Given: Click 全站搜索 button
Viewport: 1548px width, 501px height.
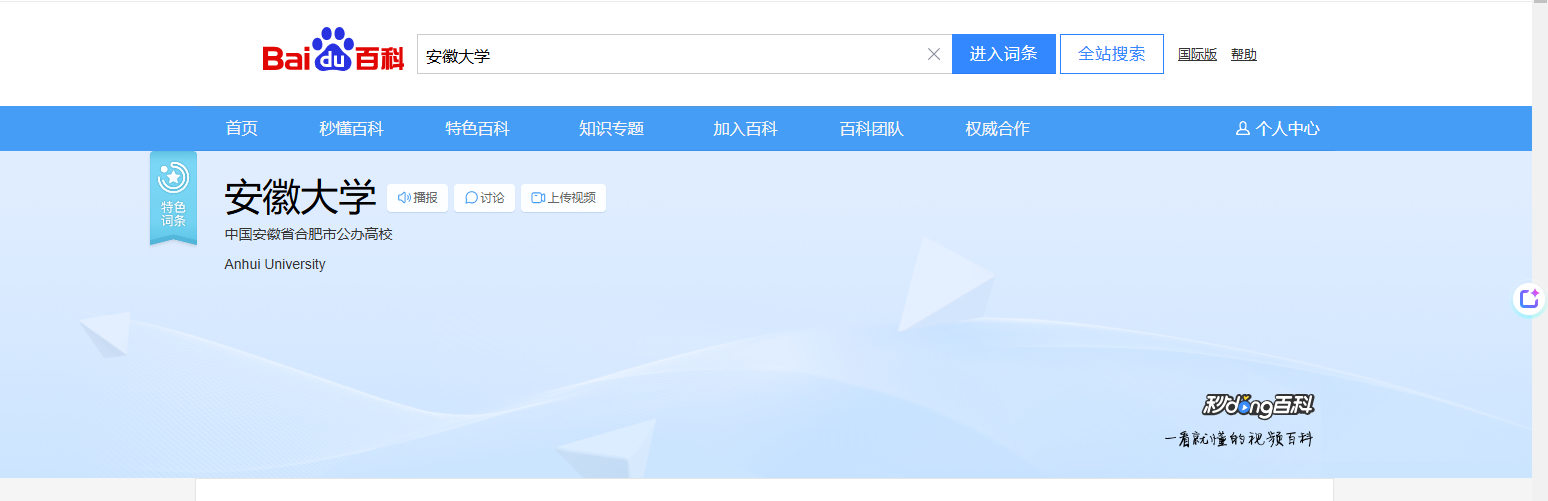Looking at the screenshot, I should point(1112,54).
